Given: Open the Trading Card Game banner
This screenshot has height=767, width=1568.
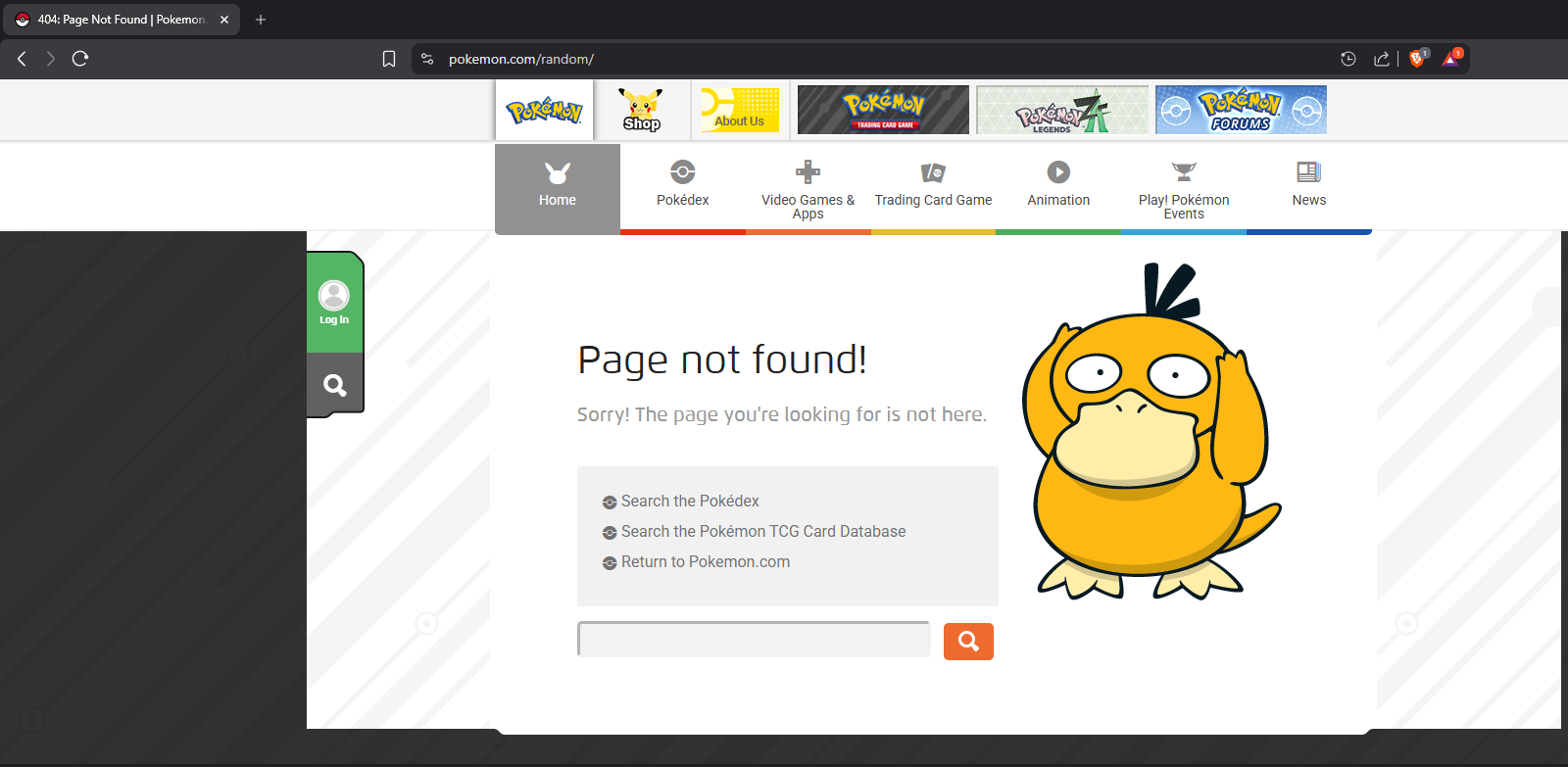Looking at the screenshot, I should (883, 110).
